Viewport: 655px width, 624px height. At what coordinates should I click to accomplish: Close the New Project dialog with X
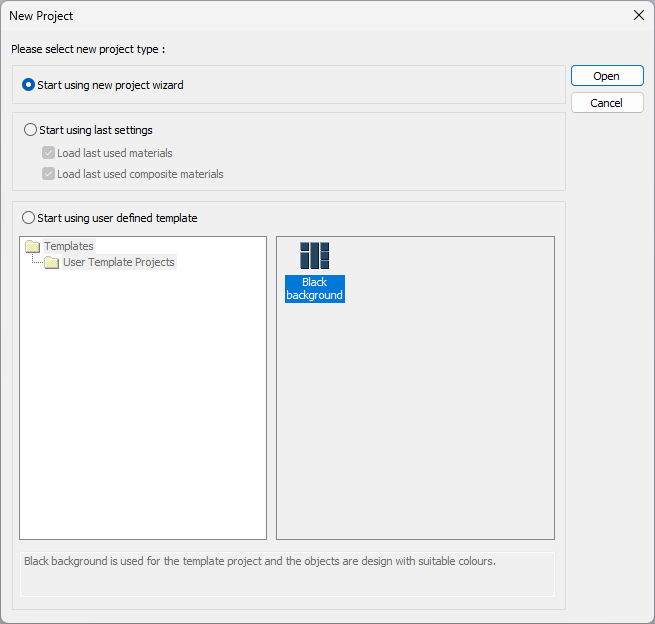[x=638, y=16]
